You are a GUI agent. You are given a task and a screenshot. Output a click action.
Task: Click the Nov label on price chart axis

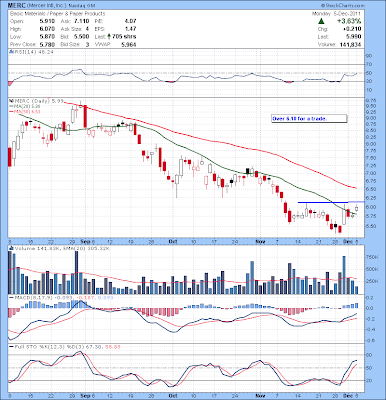click(260, 241)
